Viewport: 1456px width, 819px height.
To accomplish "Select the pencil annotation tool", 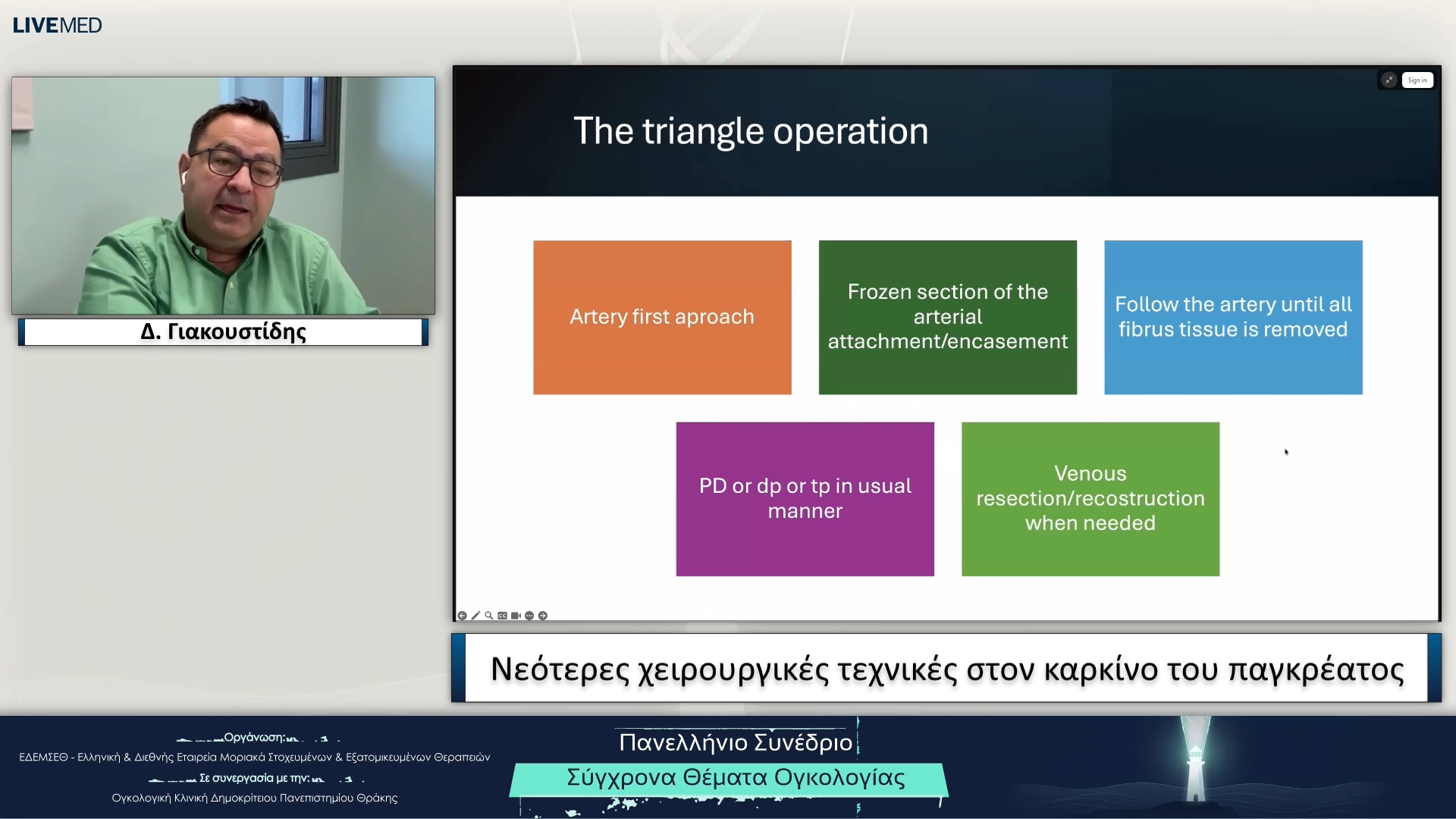I will click(x=475, y=616).
